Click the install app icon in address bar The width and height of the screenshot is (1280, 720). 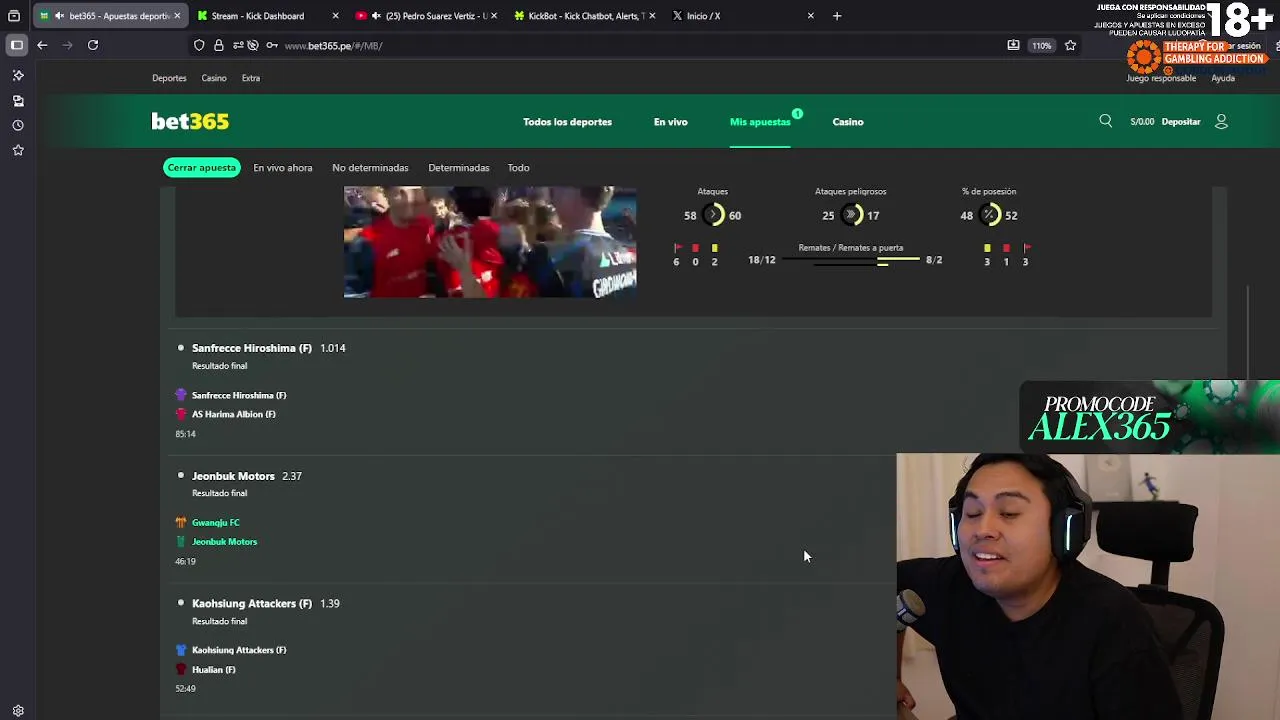click(1013, 45)
